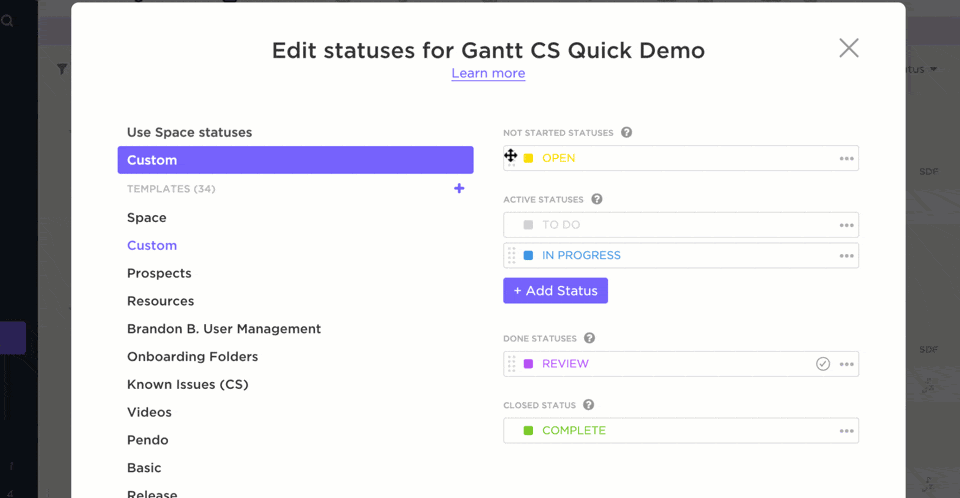Close the Edit statuses dialog
This screenshot has width=960, height=498.
click(849, 48)
